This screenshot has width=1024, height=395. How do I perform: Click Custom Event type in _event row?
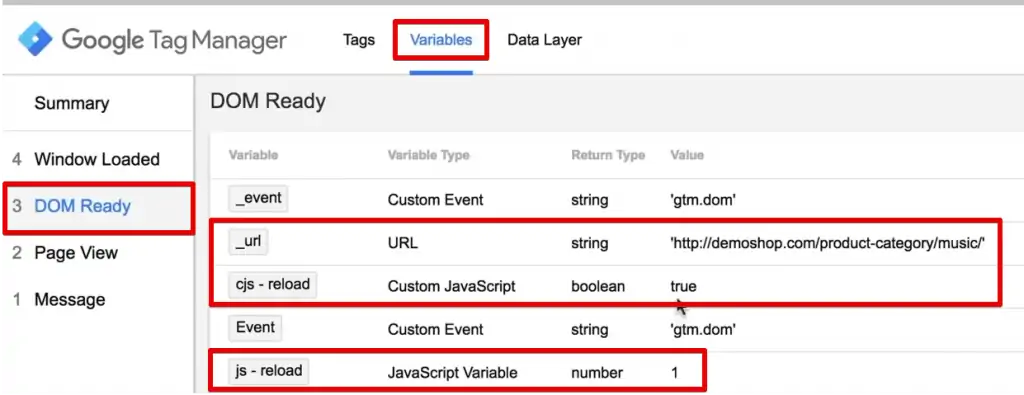click(436, 200)
